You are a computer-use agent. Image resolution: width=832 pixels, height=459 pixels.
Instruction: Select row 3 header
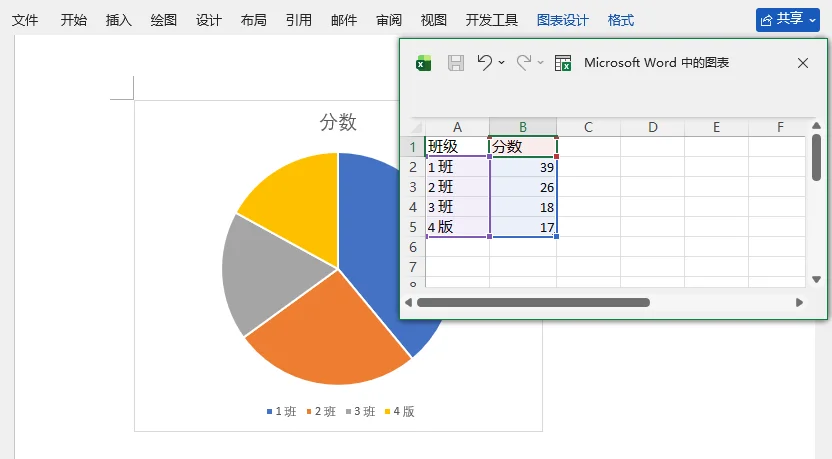click(413, 187)
